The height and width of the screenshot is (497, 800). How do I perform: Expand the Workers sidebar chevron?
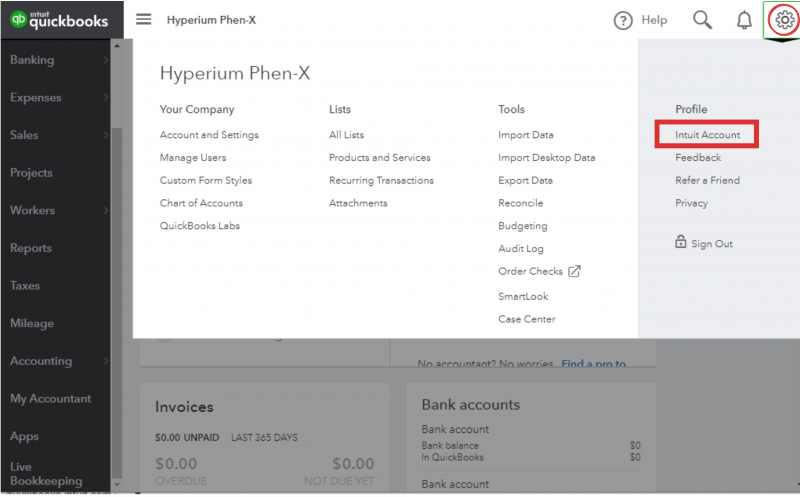[x=106, y=210]
